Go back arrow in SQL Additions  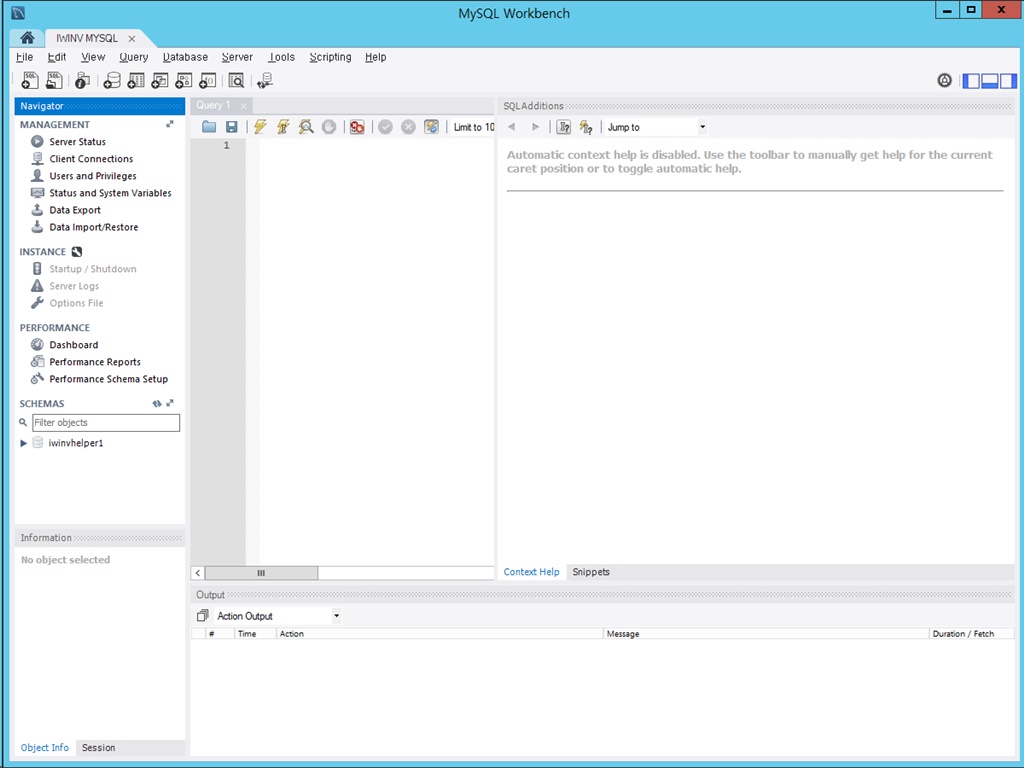(x=512, y=127)
